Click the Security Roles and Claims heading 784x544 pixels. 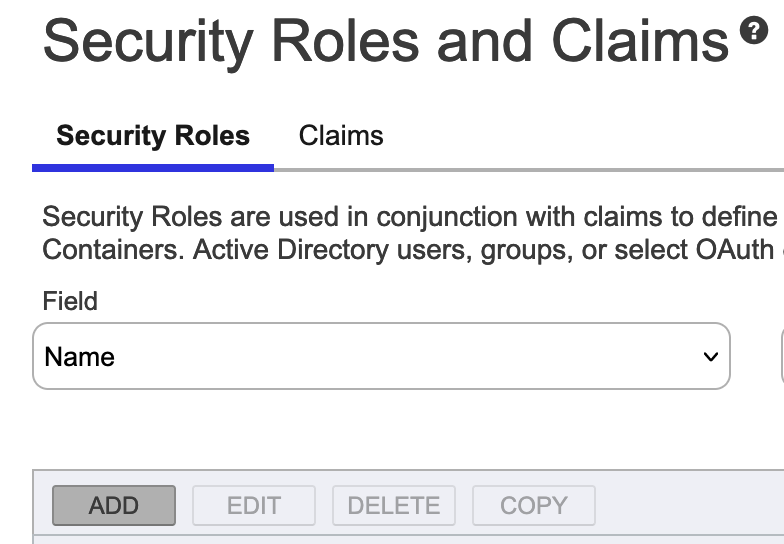[385, 41]
